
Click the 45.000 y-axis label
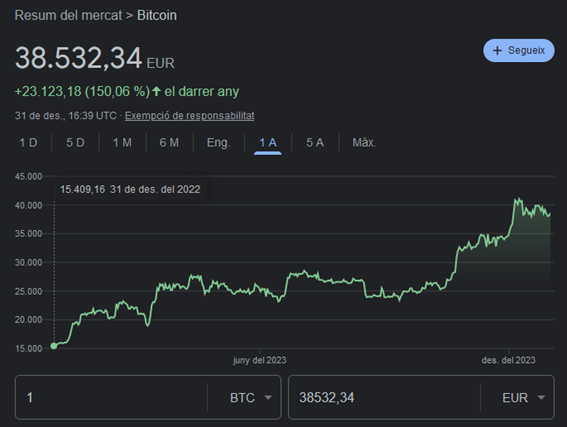click(x=29, y=176)
